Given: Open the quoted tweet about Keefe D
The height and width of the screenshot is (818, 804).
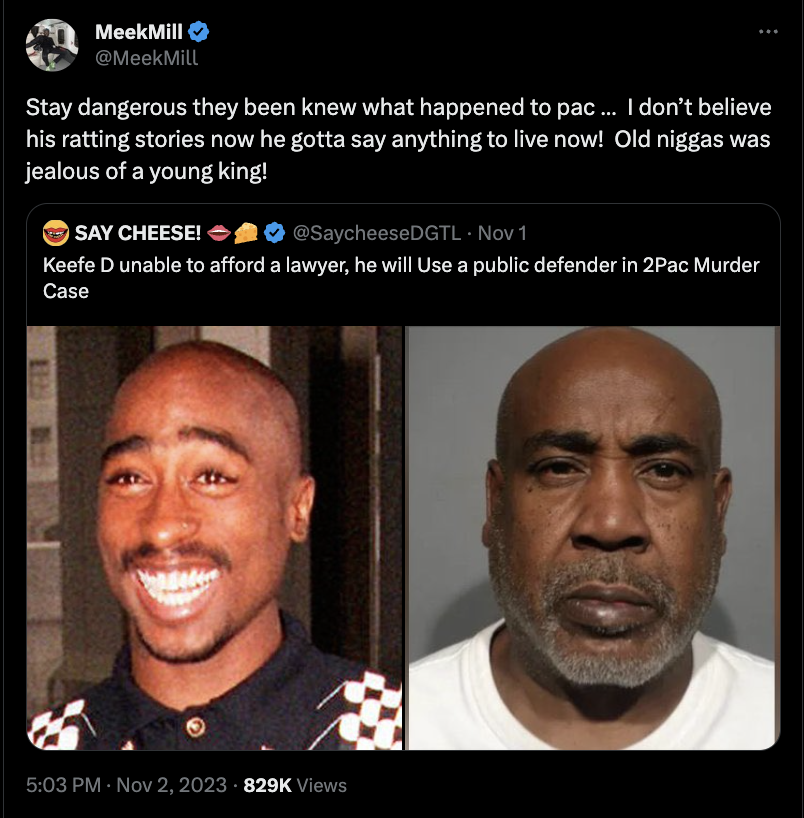Looking at the screenshot, I should point(401,278).
